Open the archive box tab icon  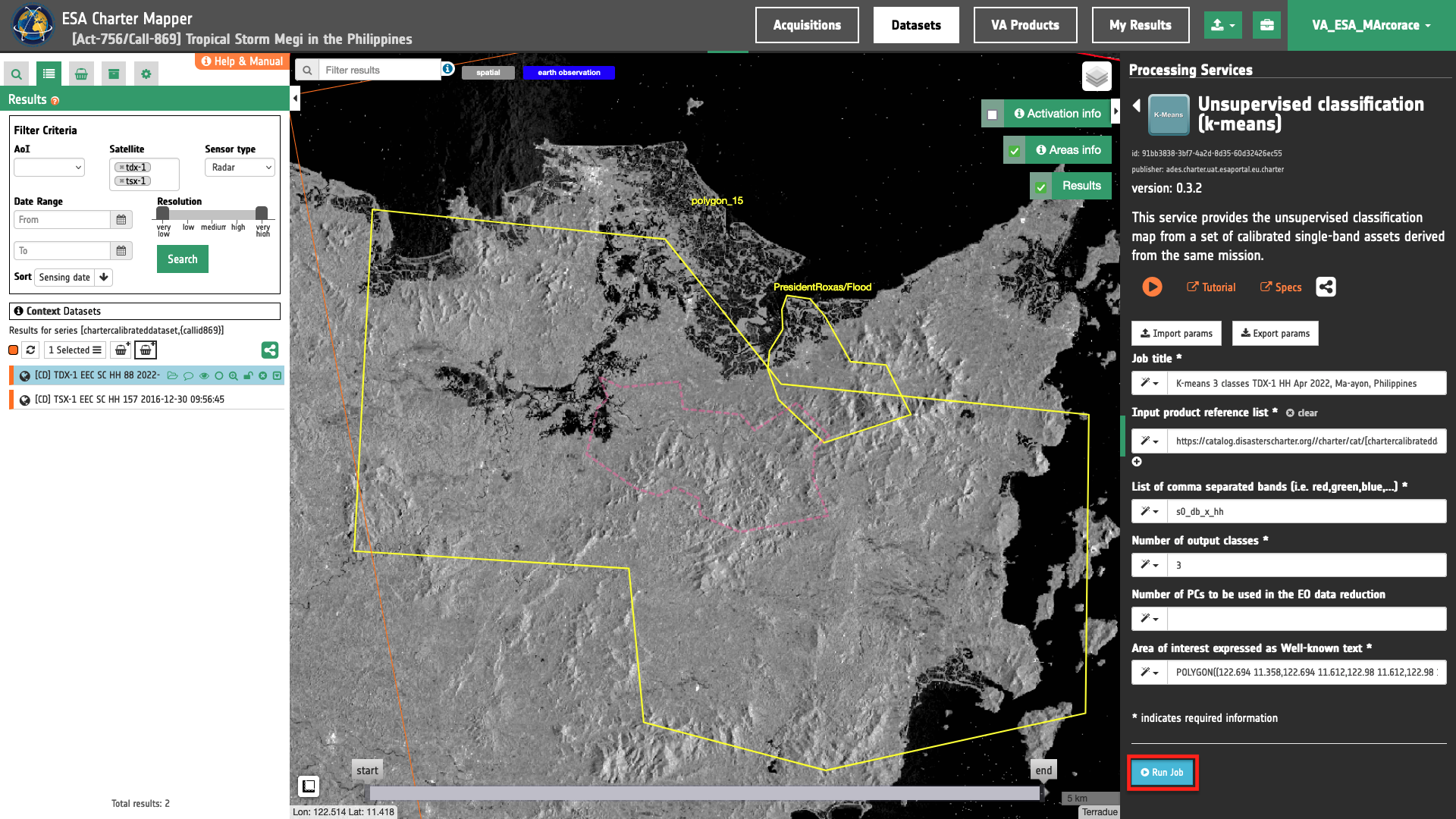[x=114, y=74]
